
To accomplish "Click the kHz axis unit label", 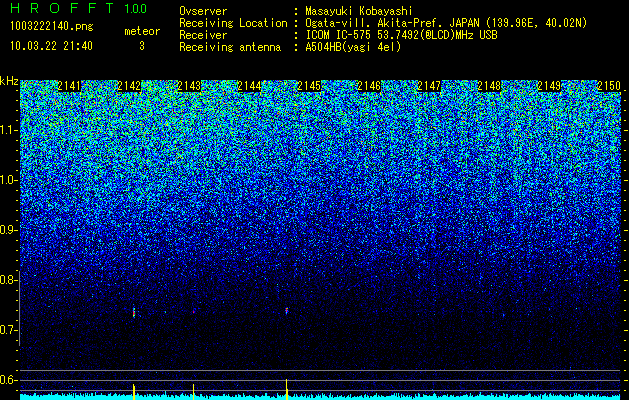I will click(x=9, y=81).
